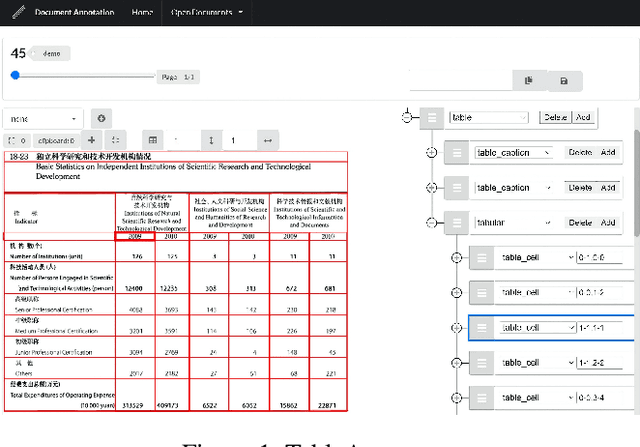The height and width of the screenshot is (447, 640).
Task: Click the save disk icon
Action: pyautogui.click(x=564, y=81)
